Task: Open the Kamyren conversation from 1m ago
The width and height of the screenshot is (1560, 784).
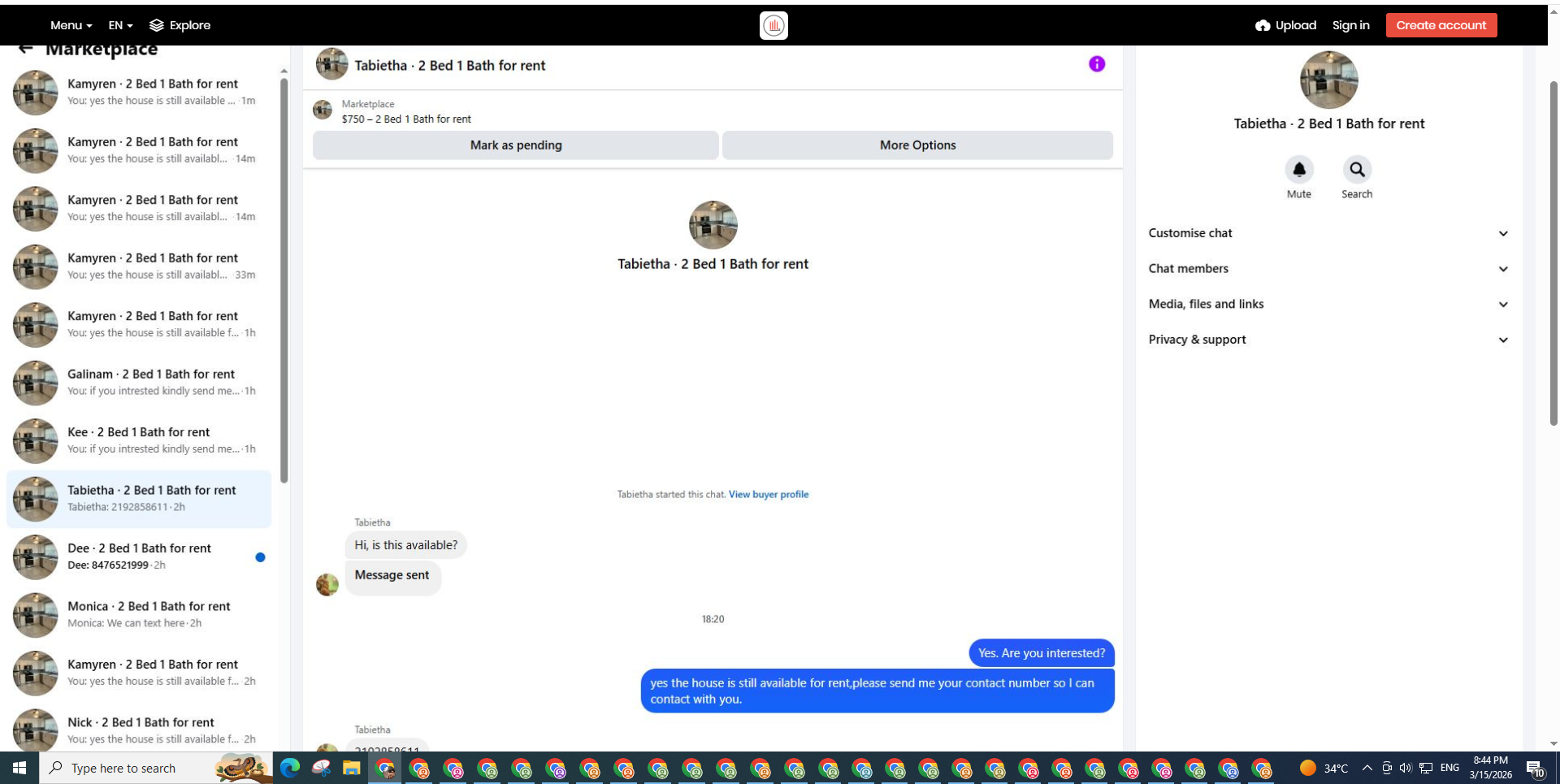Action: point(139,92)
